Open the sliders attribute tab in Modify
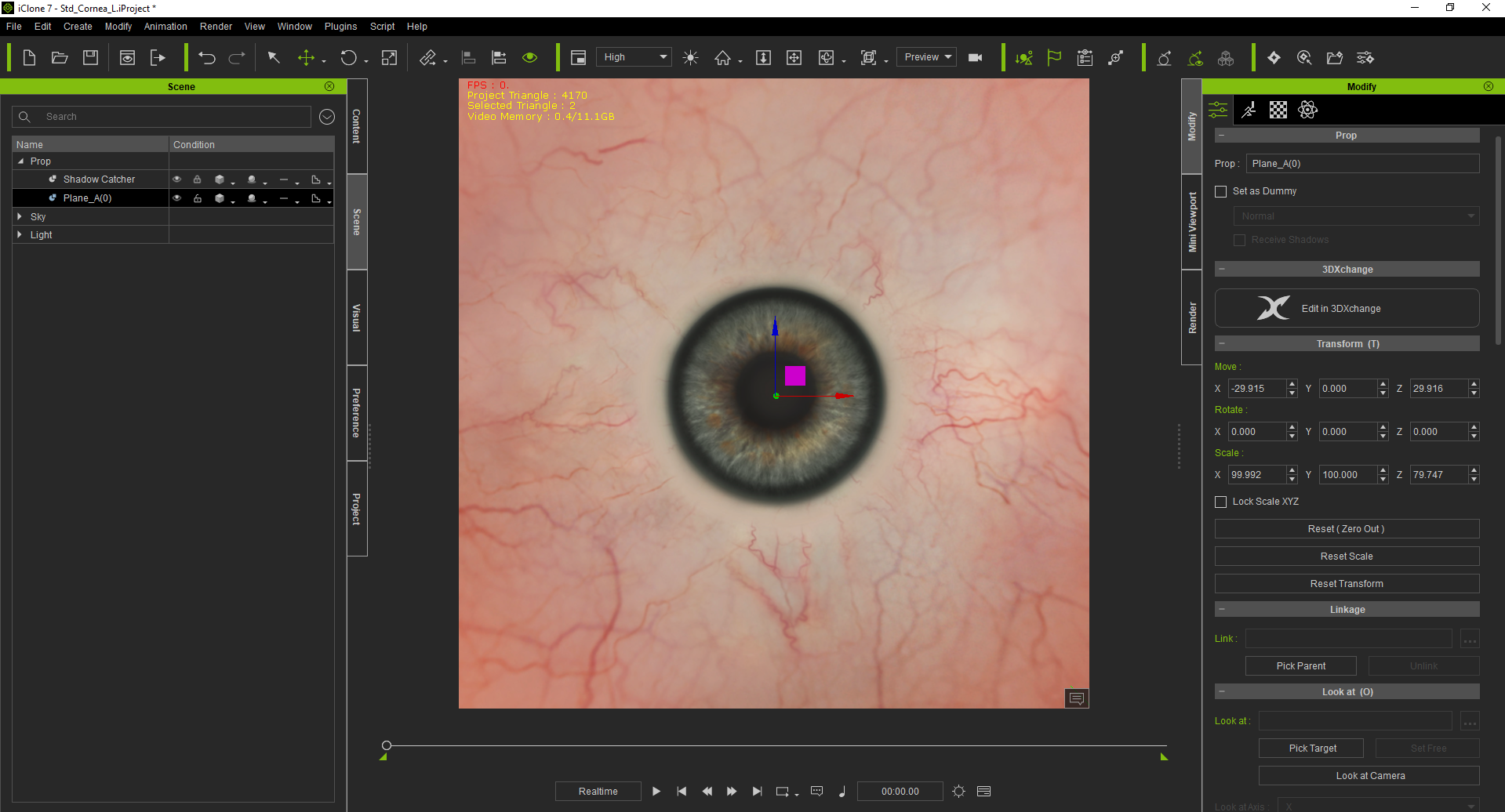Screen dimensions: 1505x812 coord(1218,110)
